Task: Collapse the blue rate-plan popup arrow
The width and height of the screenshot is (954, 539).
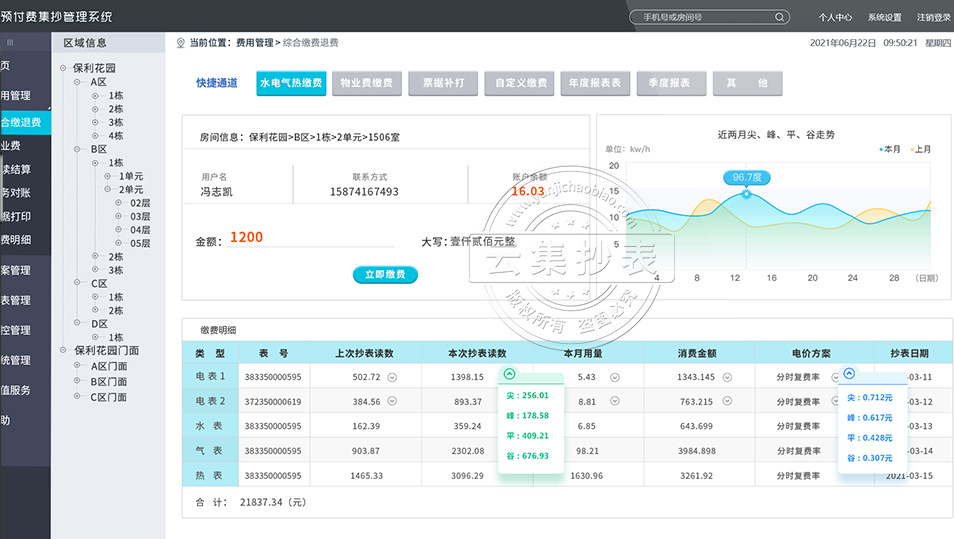Action: 849,374
